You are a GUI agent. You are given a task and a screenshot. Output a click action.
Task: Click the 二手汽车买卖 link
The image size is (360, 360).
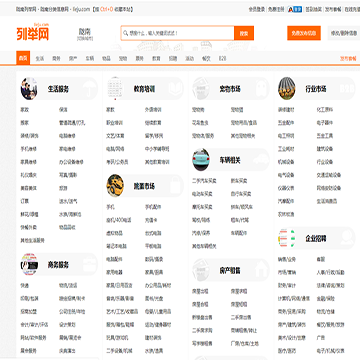click(204, 181)
